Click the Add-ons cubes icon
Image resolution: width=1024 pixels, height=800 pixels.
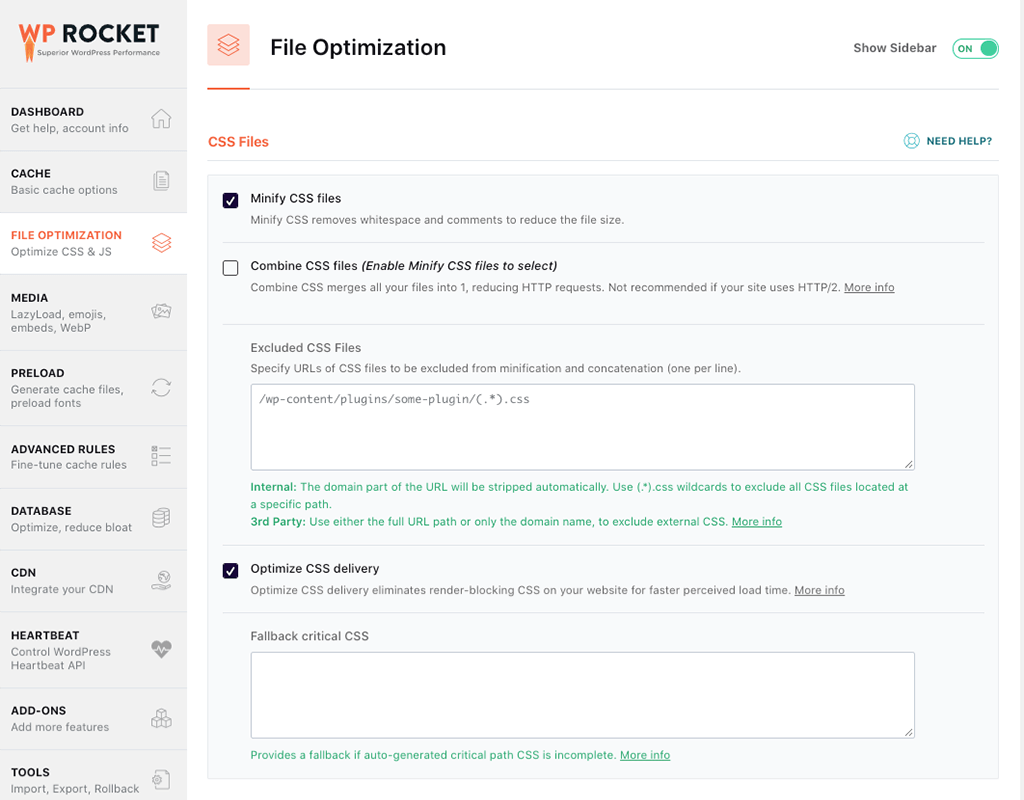[161, 718]
